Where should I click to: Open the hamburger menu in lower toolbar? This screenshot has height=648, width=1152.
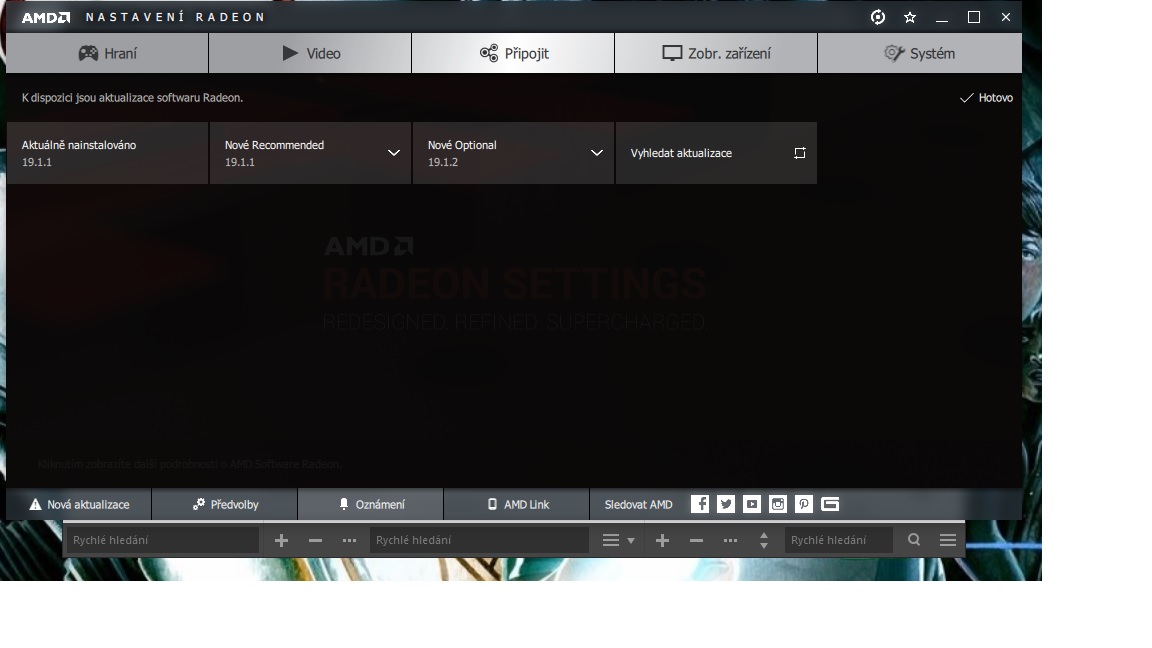coord(948,540)
